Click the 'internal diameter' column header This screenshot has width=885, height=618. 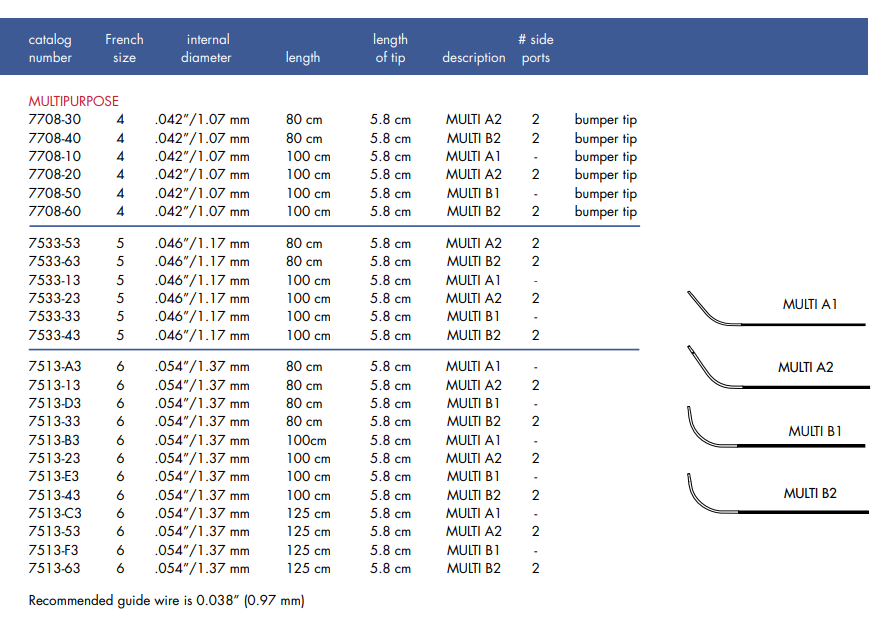[207, 48]
